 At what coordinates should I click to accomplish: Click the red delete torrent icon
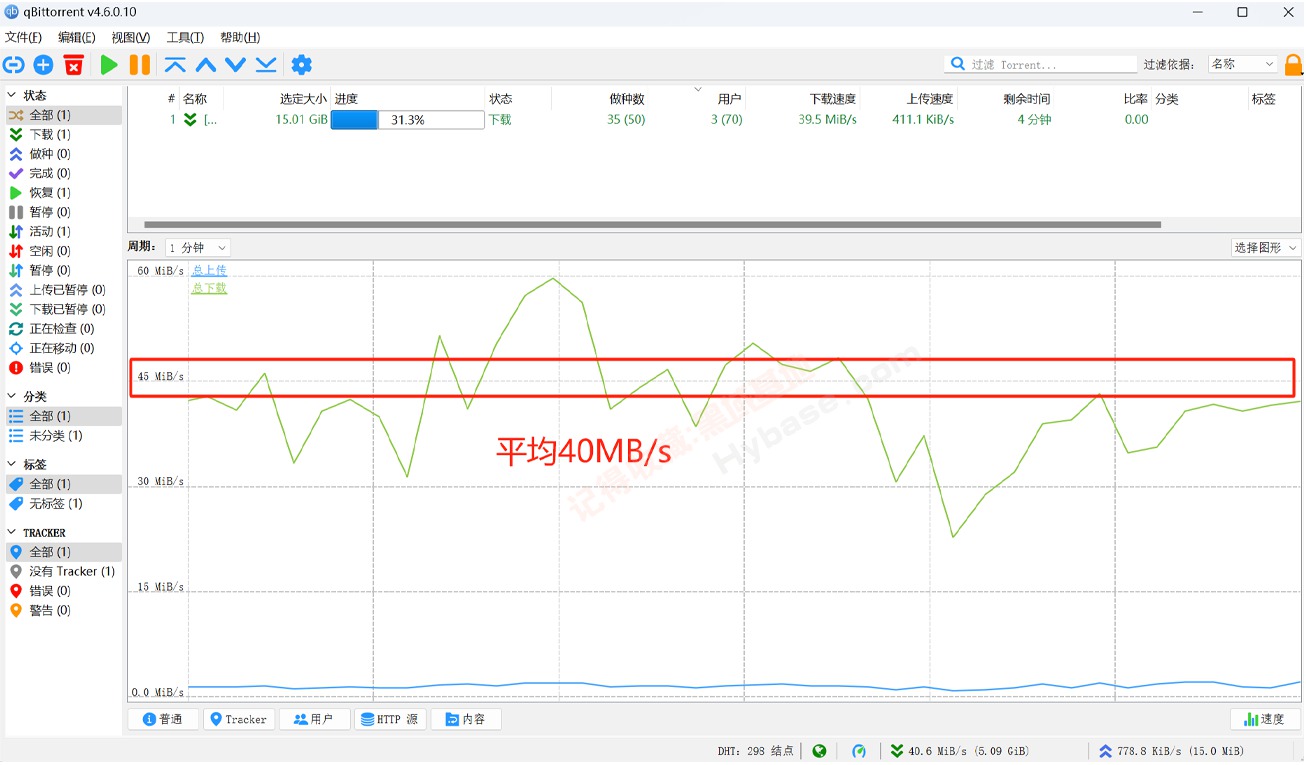pos(73,65)
